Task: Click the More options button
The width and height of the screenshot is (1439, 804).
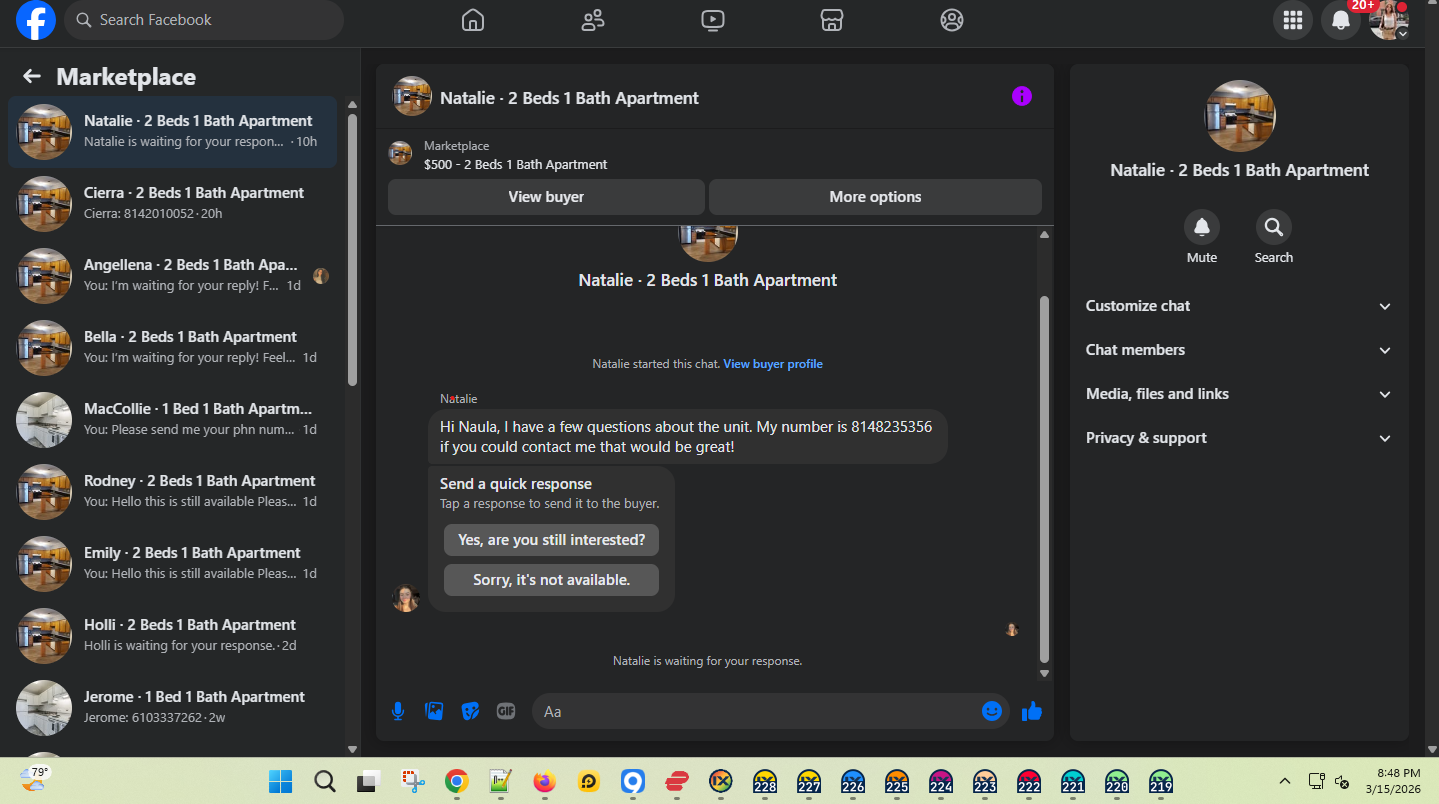Action: coord(875,197)
